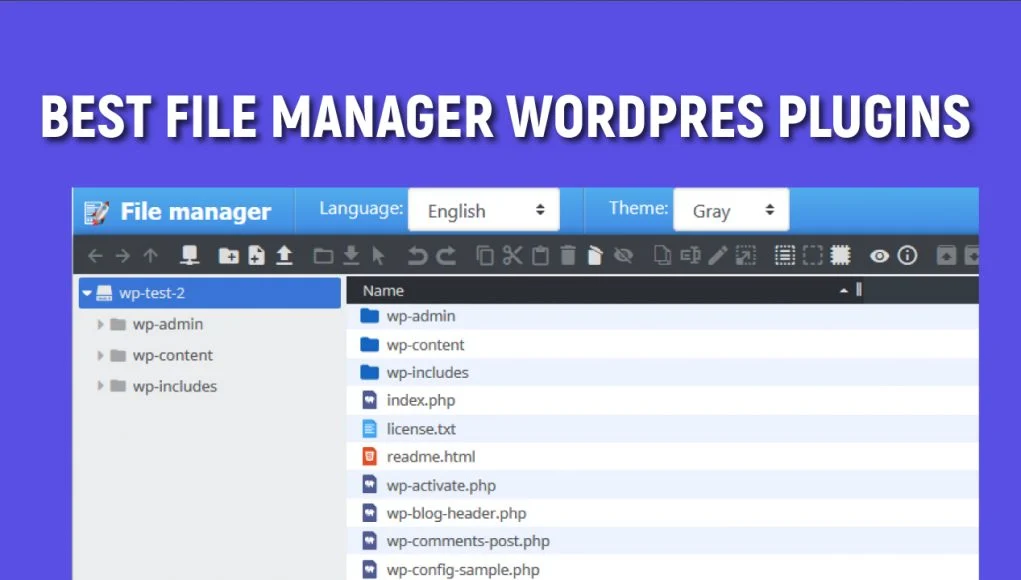The height and width of the screenshot is (580, 1021).
Task: Click the select all icon
Action: (785, 255)
